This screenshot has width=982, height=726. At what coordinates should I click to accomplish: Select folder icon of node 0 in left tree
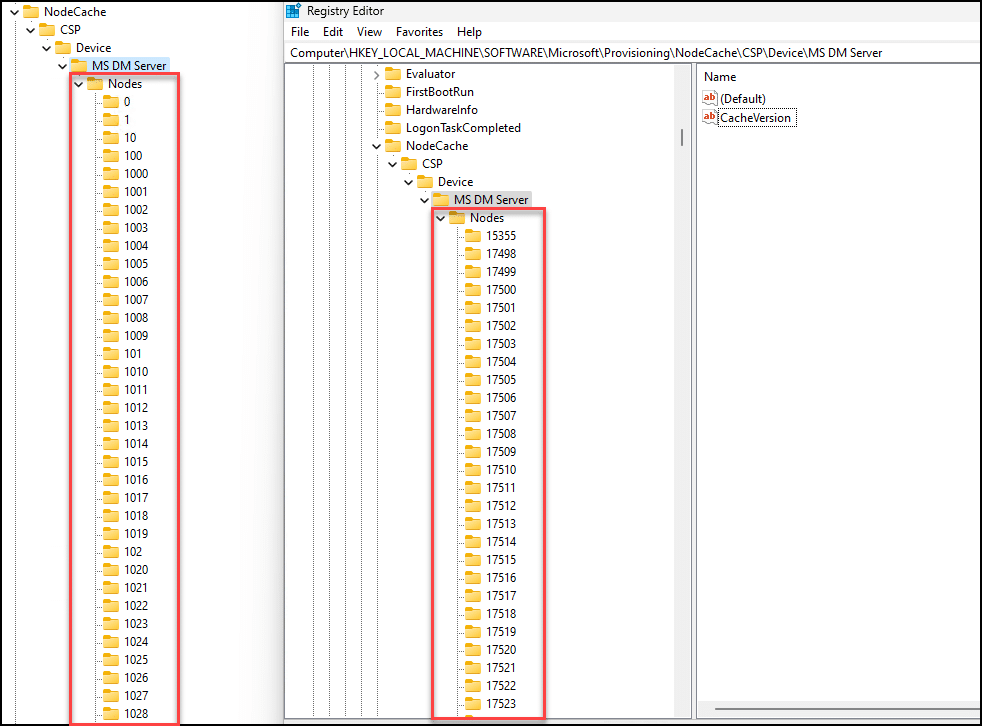click(111, 101)
